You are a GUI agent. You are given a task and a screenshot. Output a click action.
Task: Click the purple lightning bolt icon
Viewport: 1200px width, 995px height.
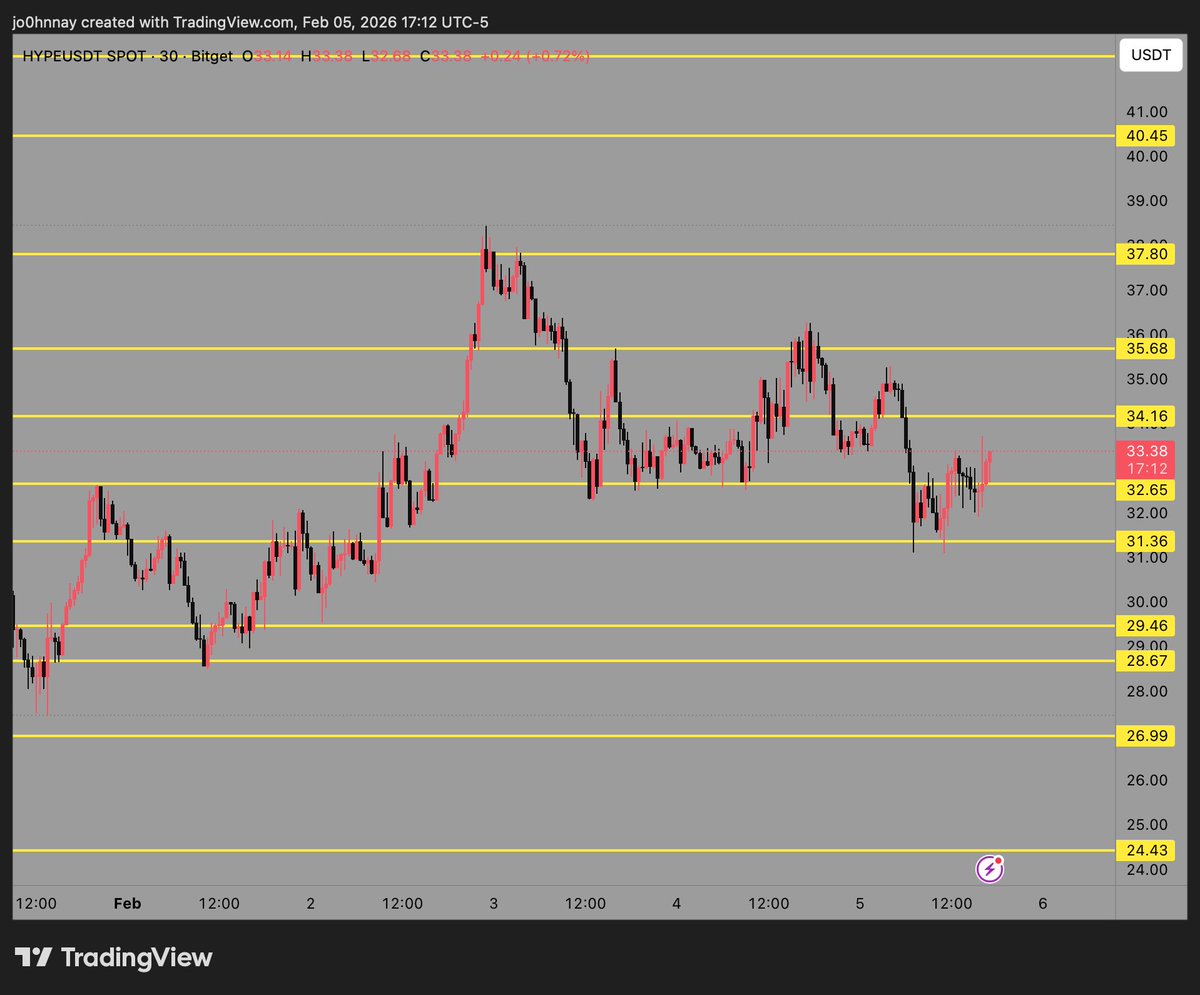[989, 868]
